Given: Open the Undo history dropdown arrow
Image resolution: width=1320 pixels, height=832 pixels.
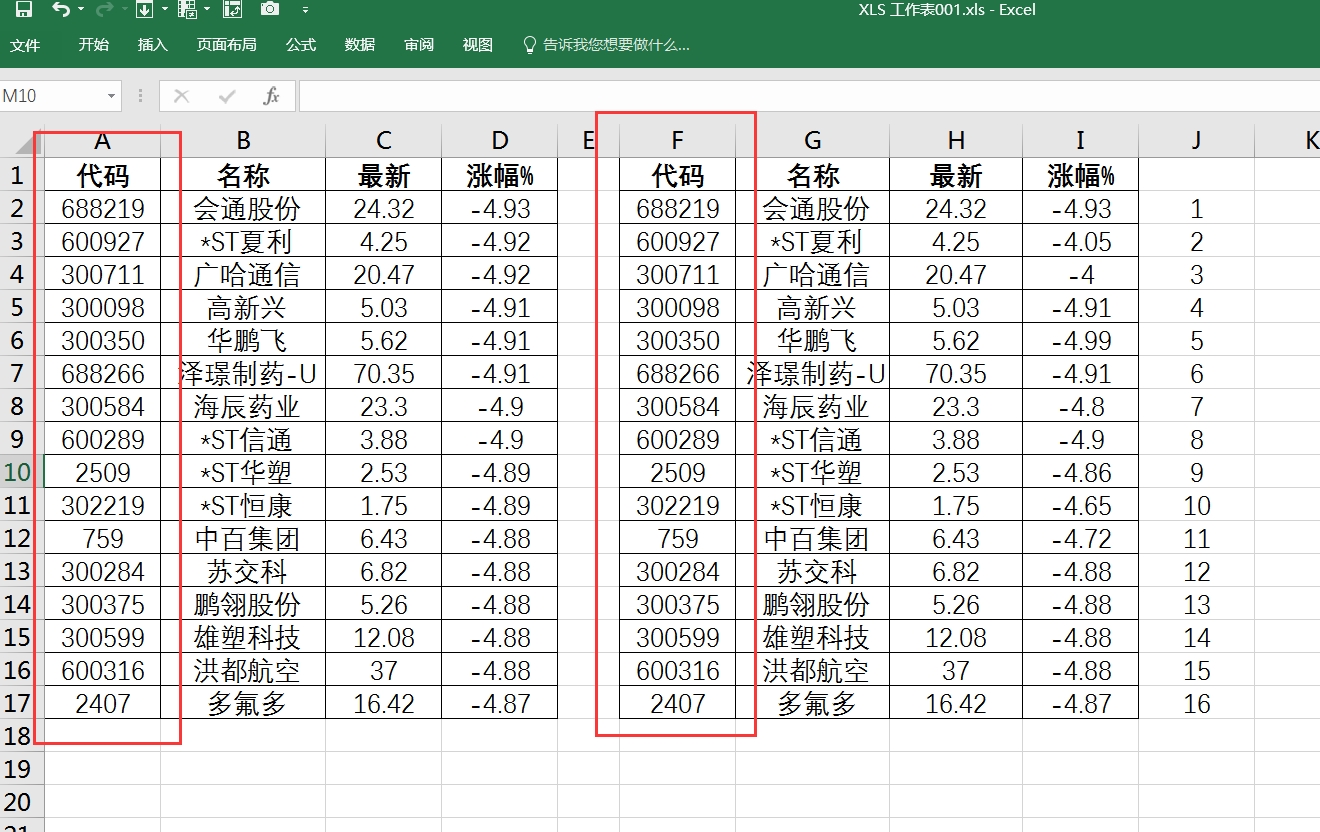Looking at the screenshot, I should point(81,10).
